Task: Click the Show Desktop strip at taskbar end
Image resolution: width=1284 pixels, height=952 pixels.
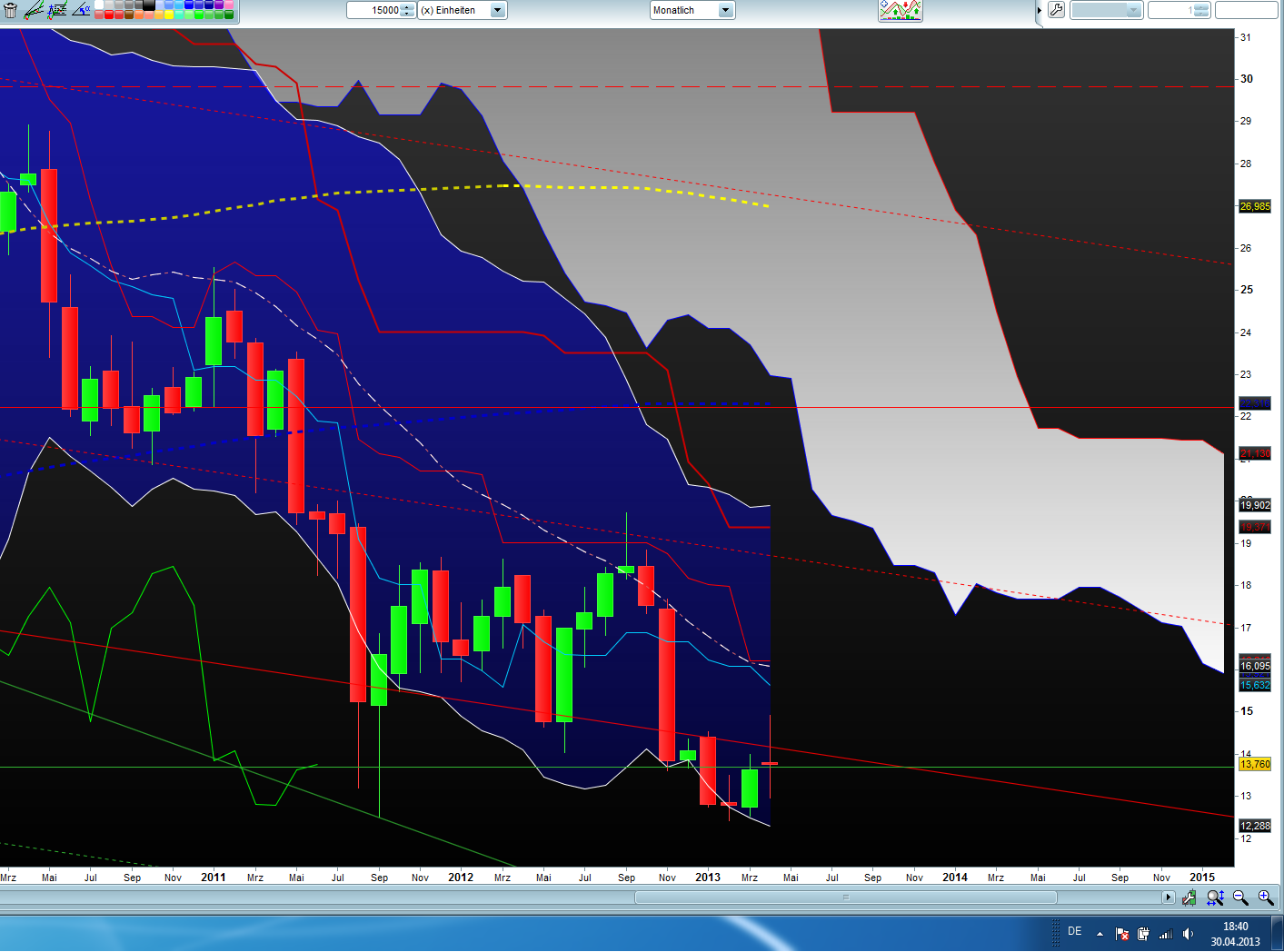Action: [x=1278, y=934]
